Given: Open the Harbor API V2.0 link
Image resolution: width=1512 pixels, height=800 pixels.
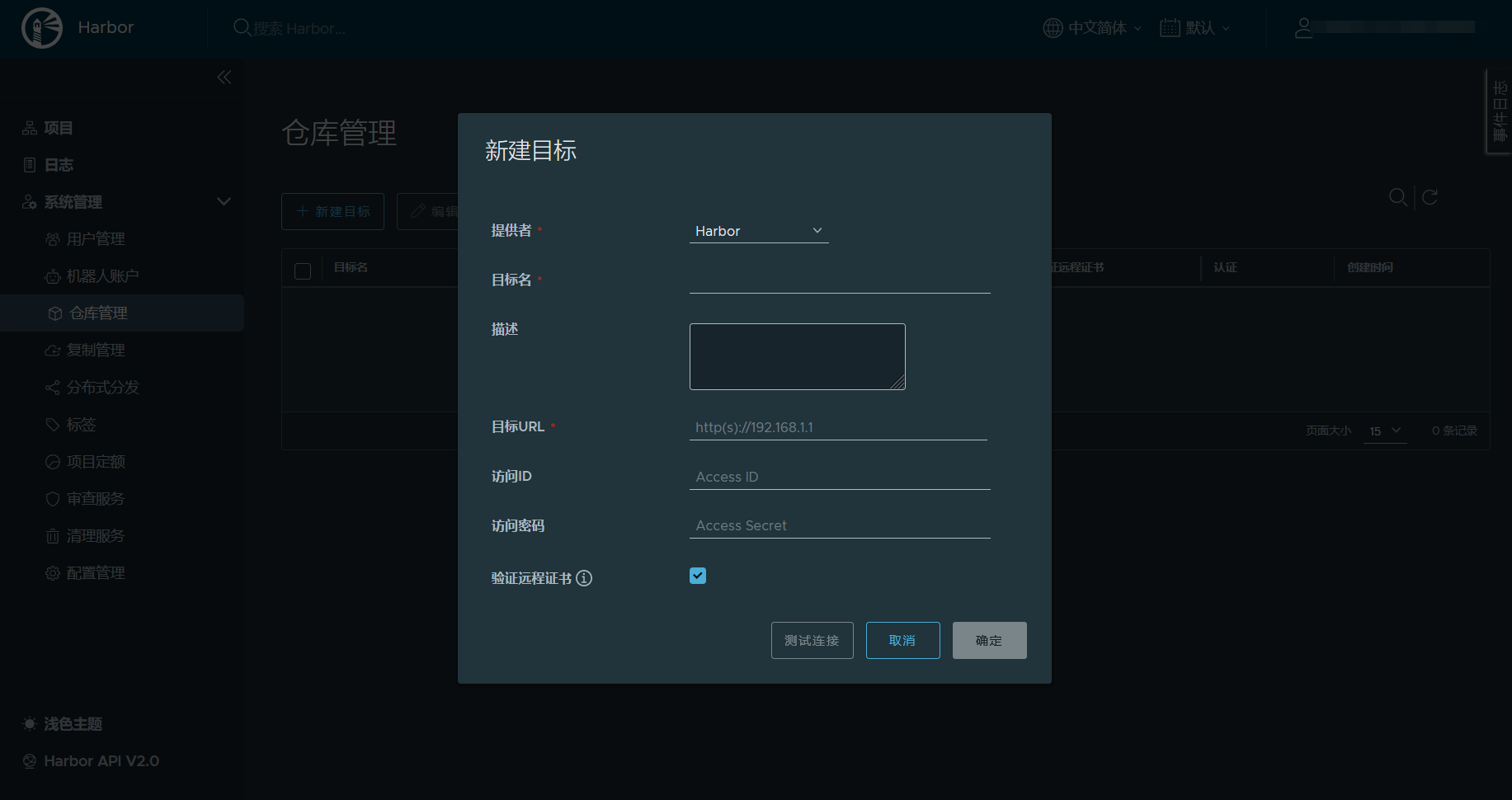Looking at the screenshot, I should (x=101, y=761).
